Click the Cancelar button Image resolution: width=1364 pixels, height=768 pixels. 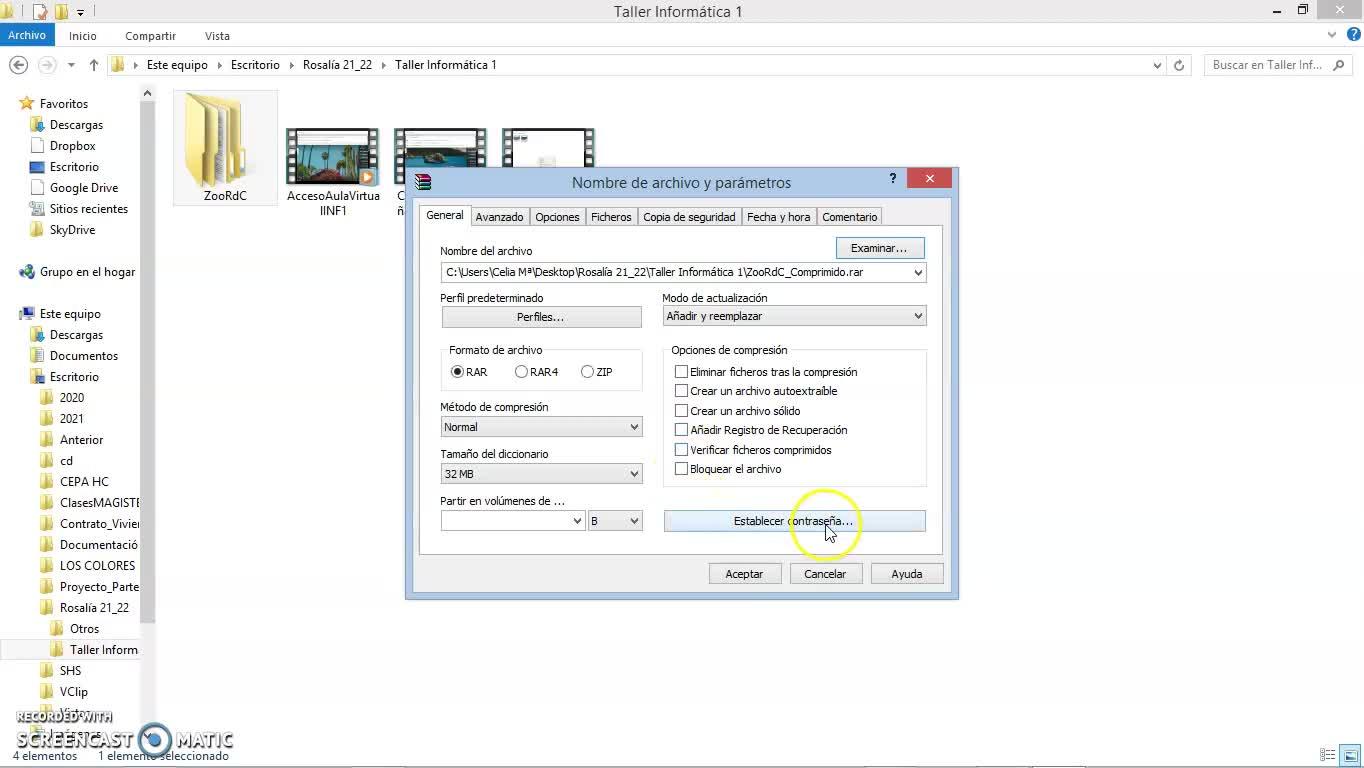point(825,574)
